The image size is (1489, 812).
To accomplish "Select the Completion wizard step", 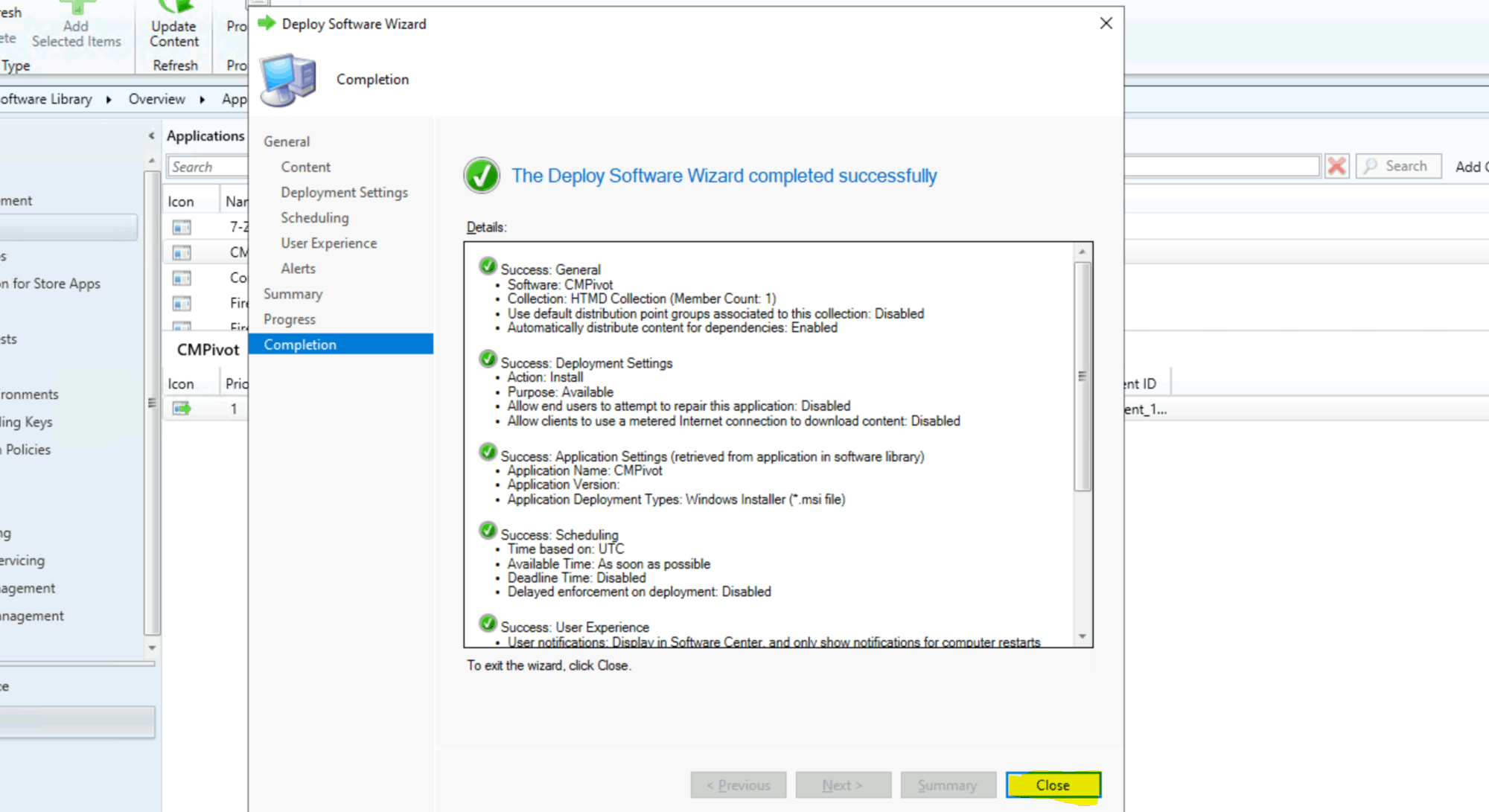I will click(x=300, y=344).
